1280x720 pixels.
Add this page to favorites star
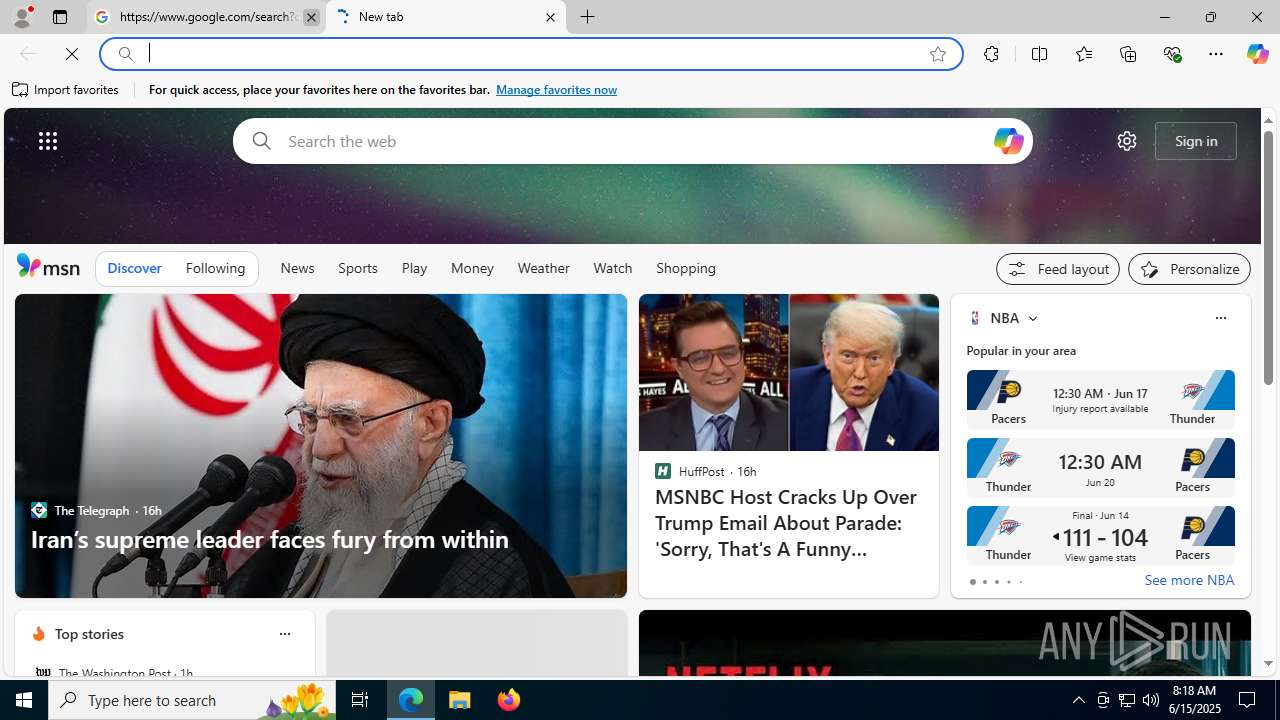[x=937, y=54]
